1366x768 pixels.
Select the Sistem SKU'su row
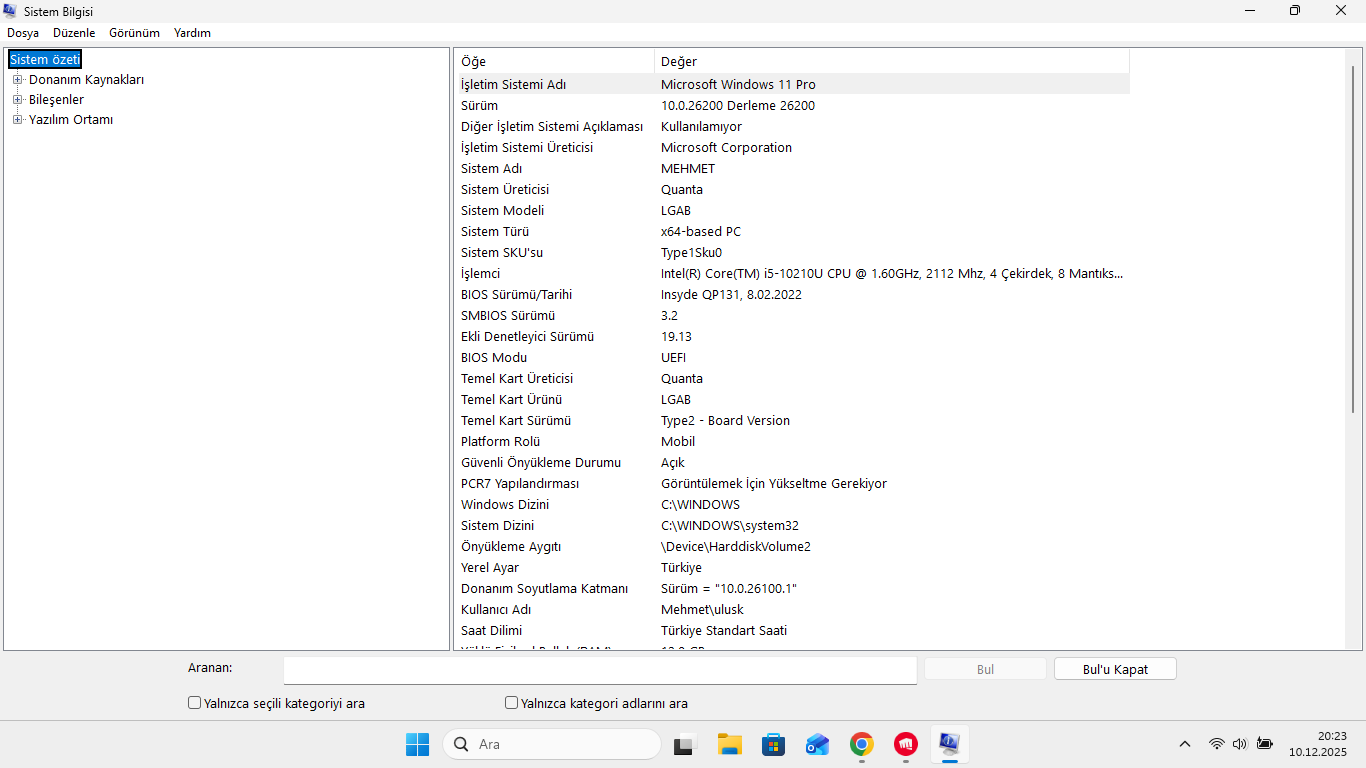tap(792, 253)
